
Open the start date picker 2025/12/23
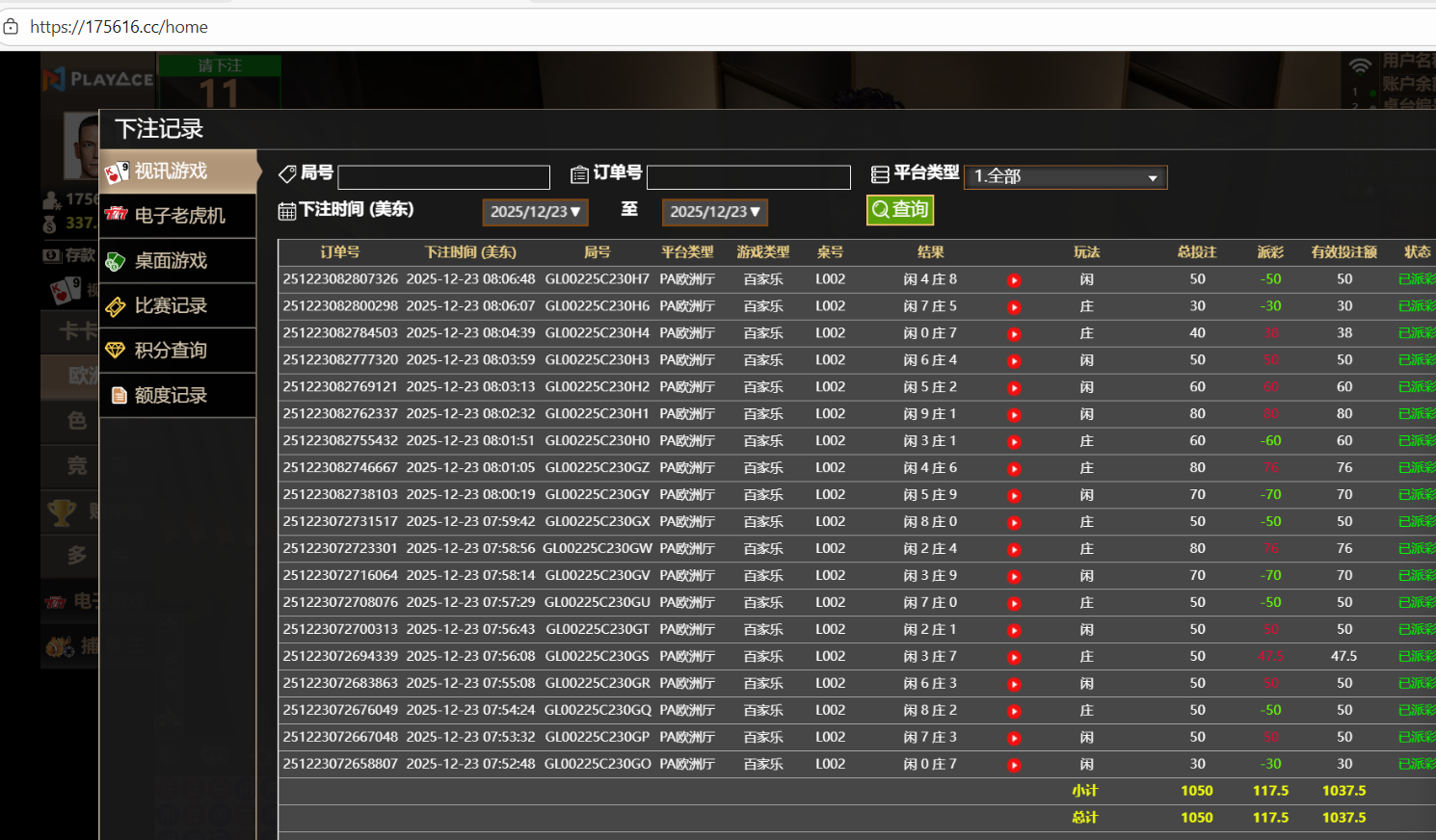click(x=535, y=212)
